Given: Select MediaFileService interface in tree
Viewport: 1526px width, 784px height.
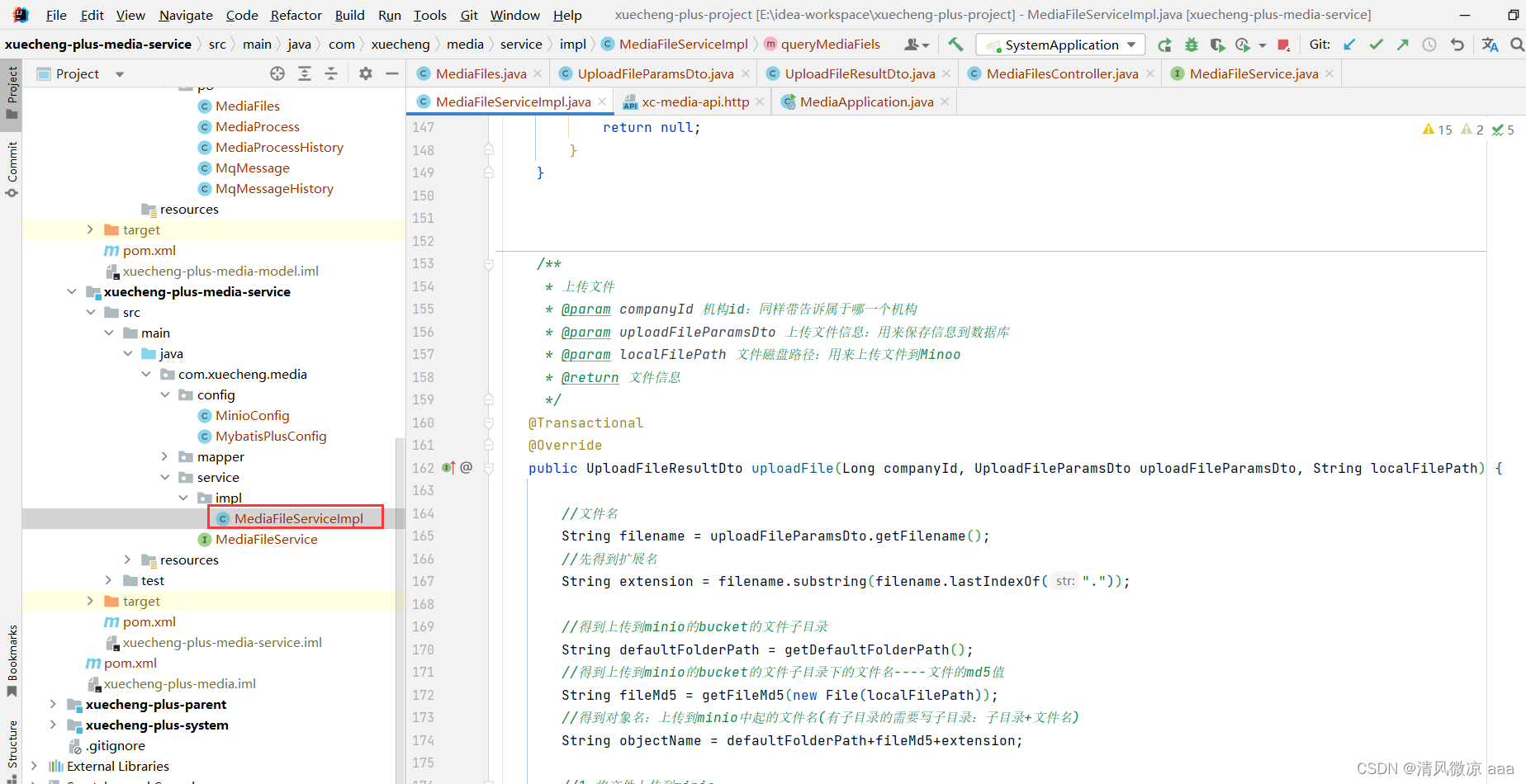Looking at the screenshot, I should 266,539.
